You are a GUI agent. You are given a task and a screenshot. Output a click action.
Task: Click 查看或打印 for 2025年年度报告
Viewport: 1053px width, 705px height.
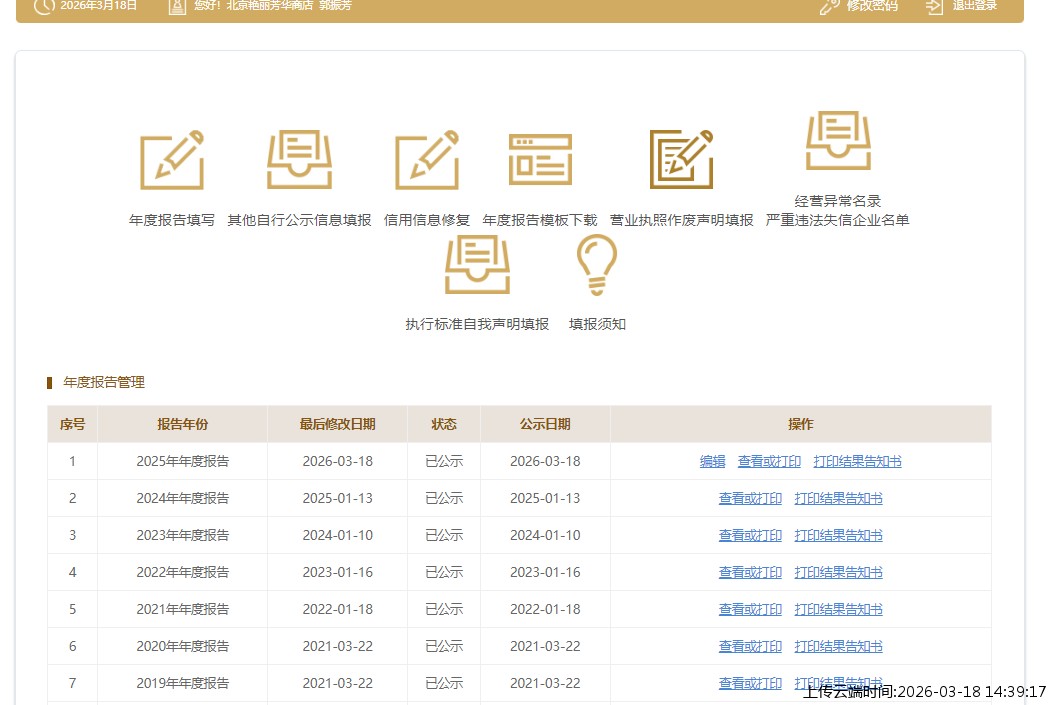[x=769, y=462]
